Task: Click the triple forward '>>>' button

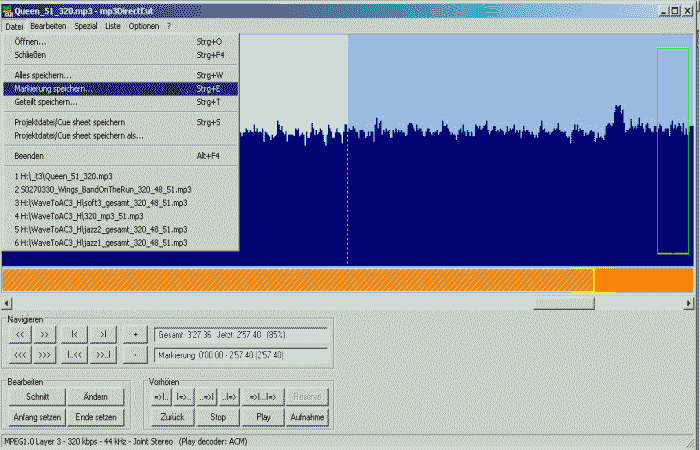Action: [x=46, y=354]
